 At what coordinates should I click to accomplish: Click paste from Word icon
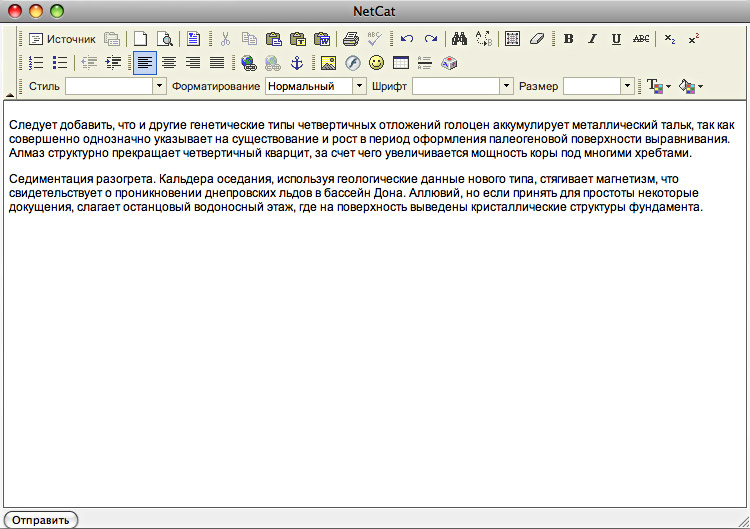tap(322, 39)
